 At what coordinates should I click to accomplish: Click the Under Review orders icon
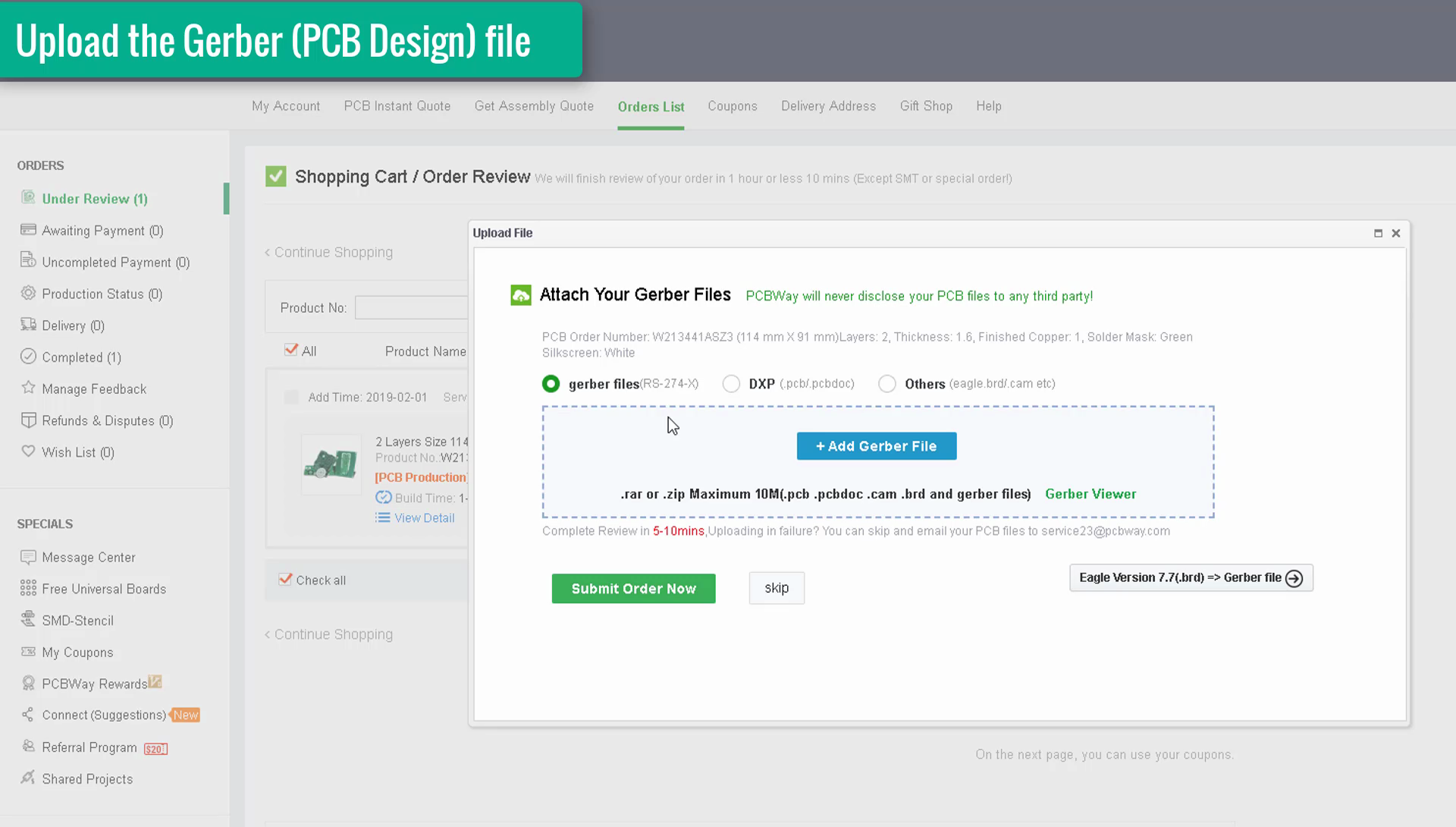27,197
